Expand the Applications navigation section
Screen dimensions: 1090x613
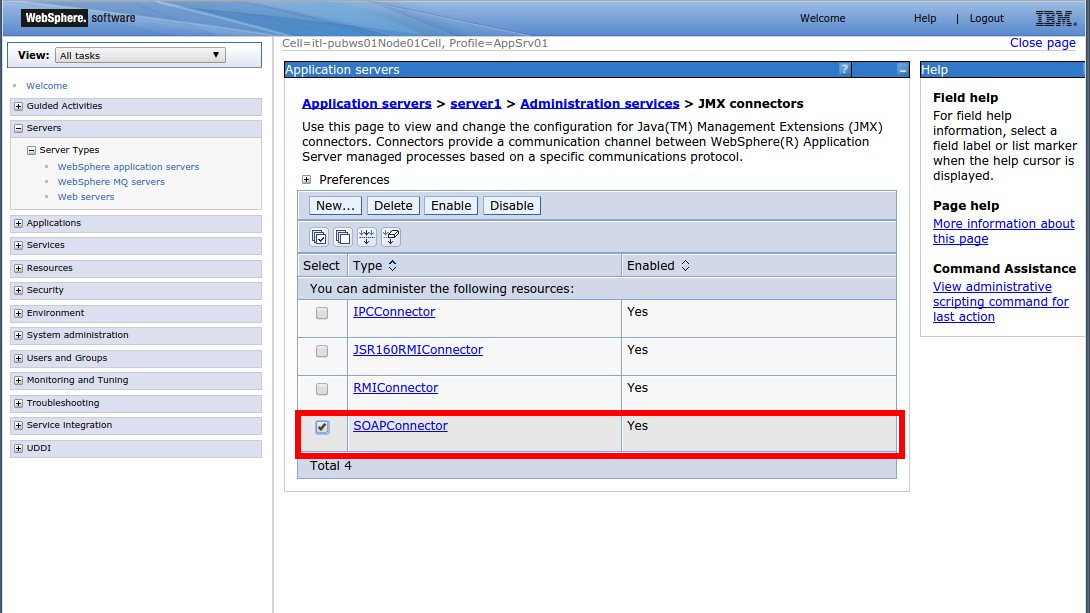pyautogui.click(x=19, y=223)
